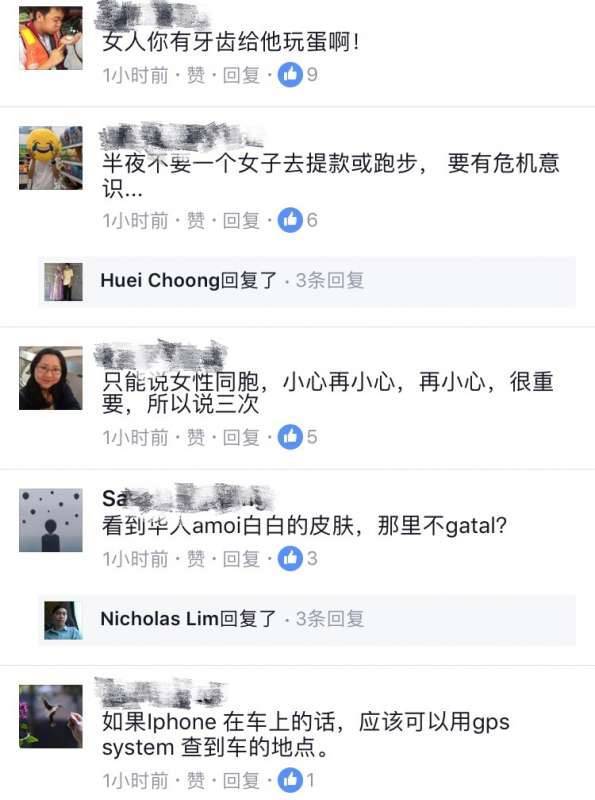595x800 pixels.
Task: View the 5 likes thumbs-up icon
Action: tap(290, 437)
